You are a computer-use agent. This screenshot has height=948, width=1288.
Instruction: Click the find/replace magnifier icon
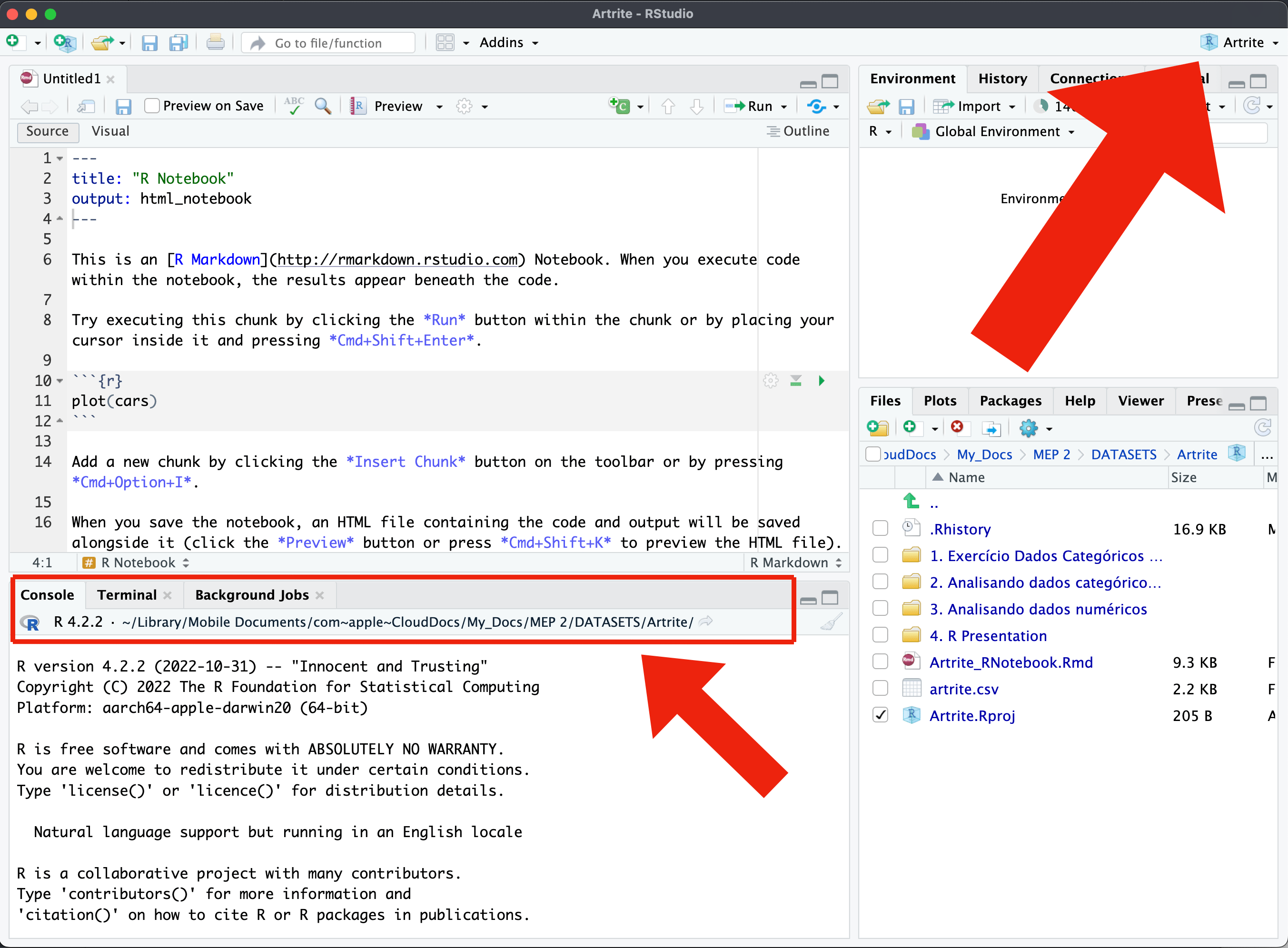coord(323,106)
